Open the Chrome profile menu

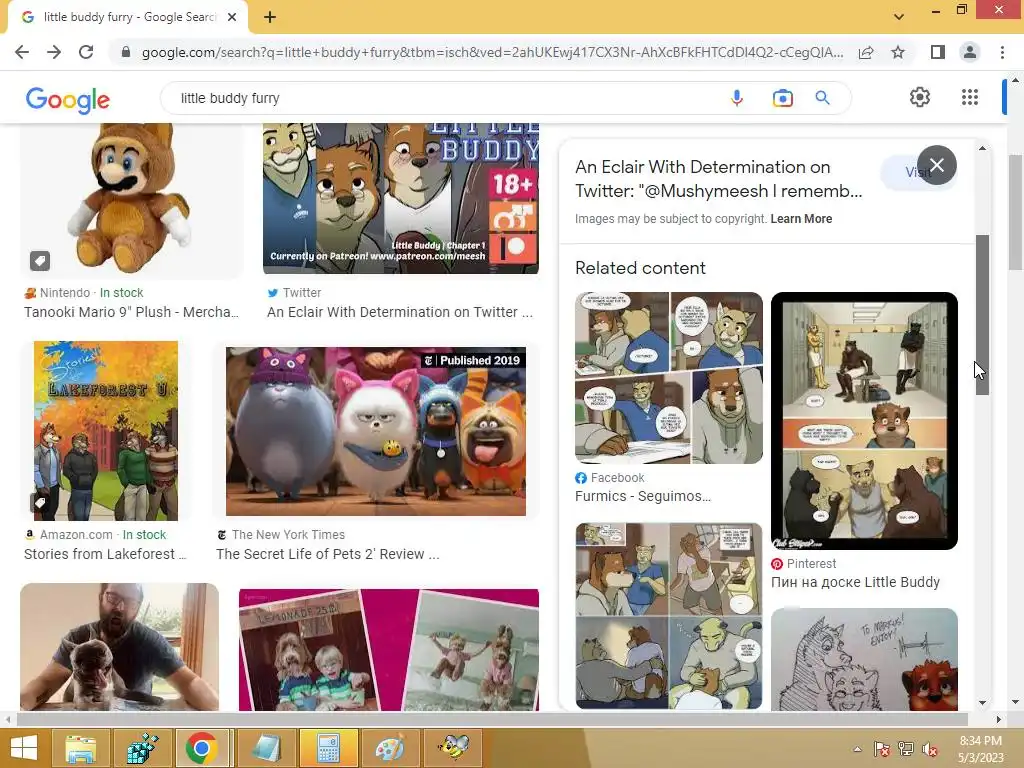click(x=970, y=52)
